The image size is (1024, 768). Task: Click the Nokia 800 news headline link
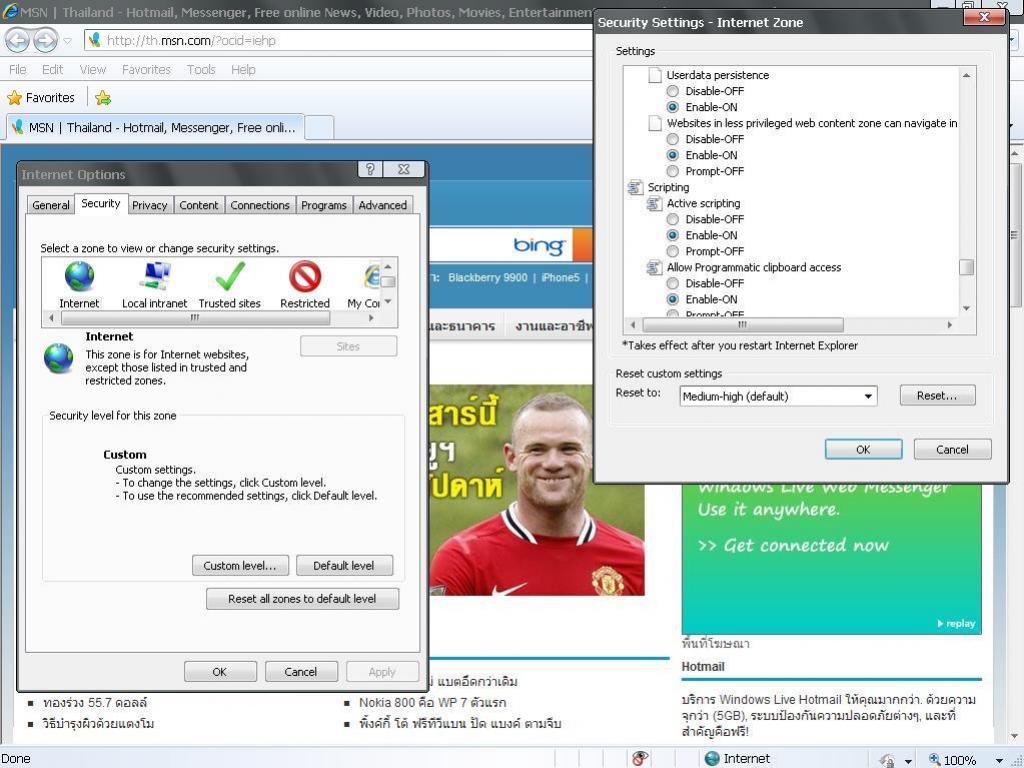[x=432, y=703]
